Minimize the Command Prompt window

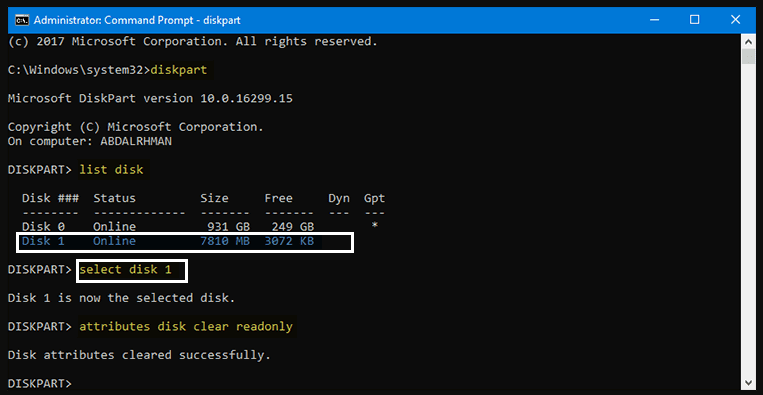654,20
